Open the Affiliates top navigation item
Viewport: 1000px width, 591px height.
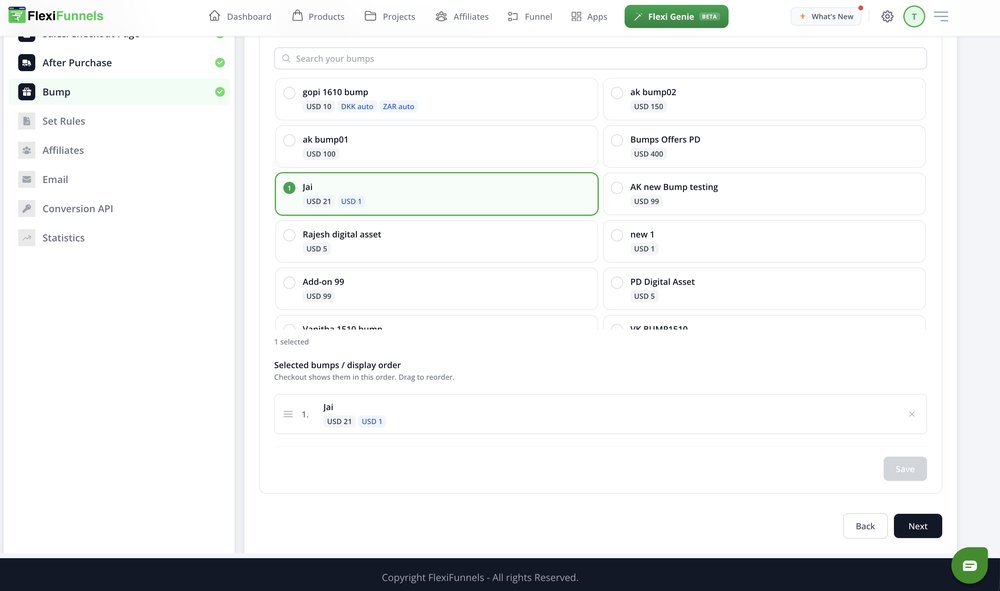(x=462, y=17)
